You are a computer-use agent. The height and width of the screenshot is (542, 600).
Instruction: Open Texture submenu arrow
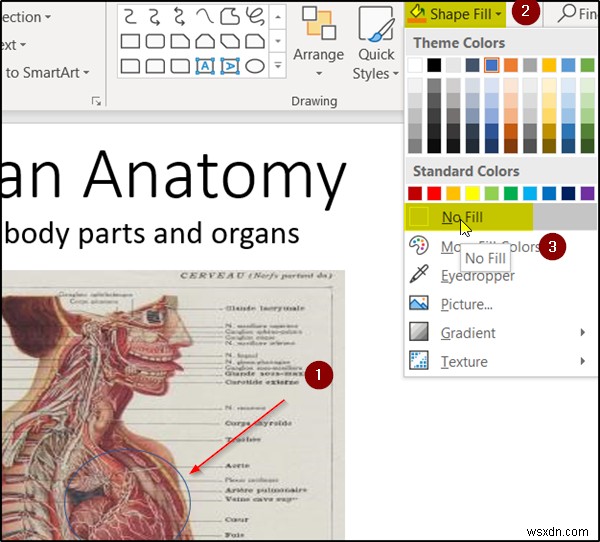pos(582,361)
